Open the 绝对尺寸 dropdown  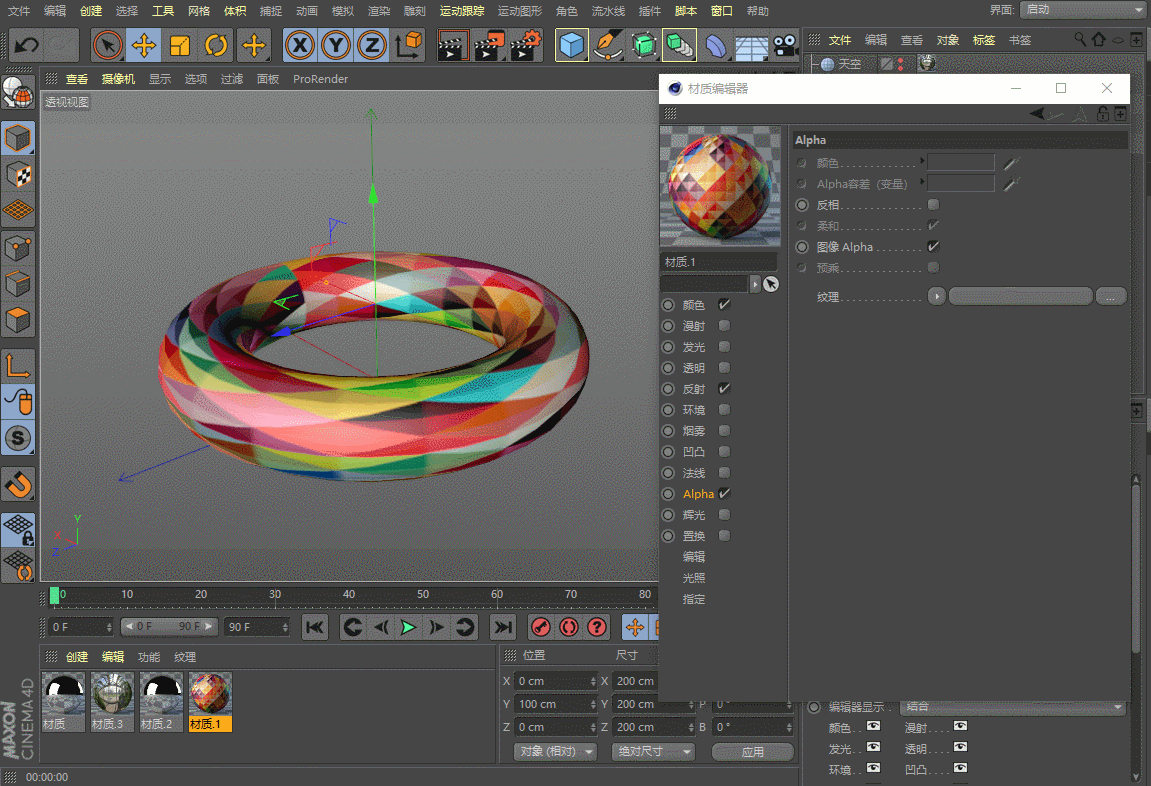(x=652, y=752)
